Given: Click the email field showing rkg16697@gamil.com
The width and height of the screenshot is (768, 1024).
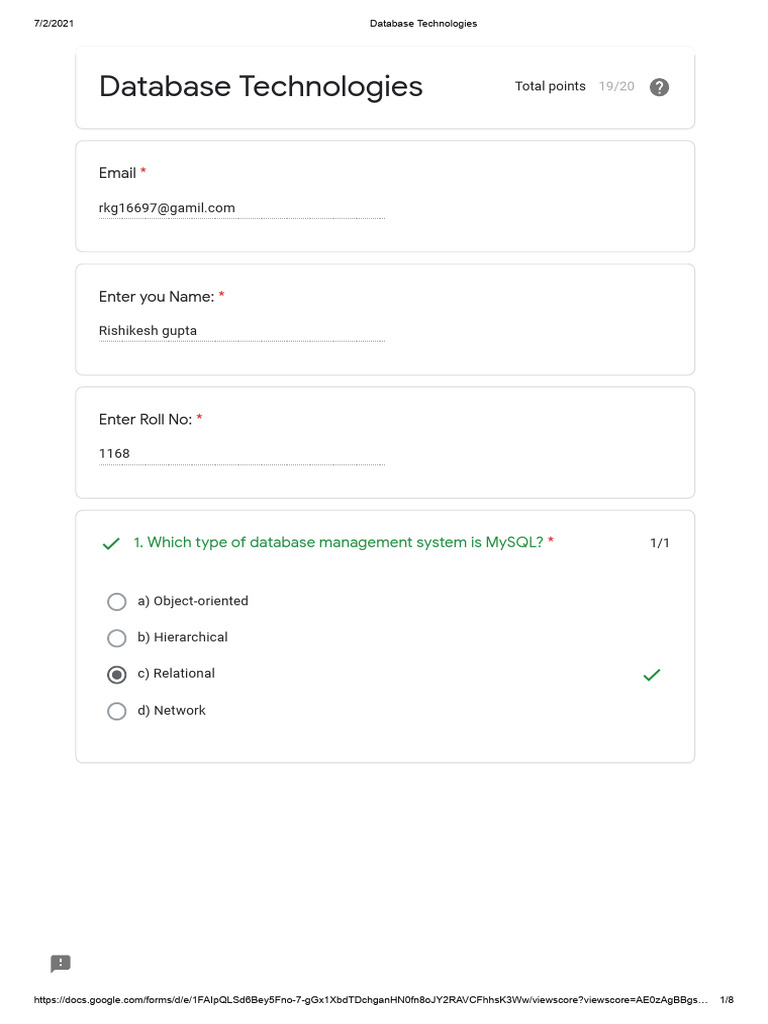Looking at the screenshot, I should pyautogui.click(x=241, y=208).
